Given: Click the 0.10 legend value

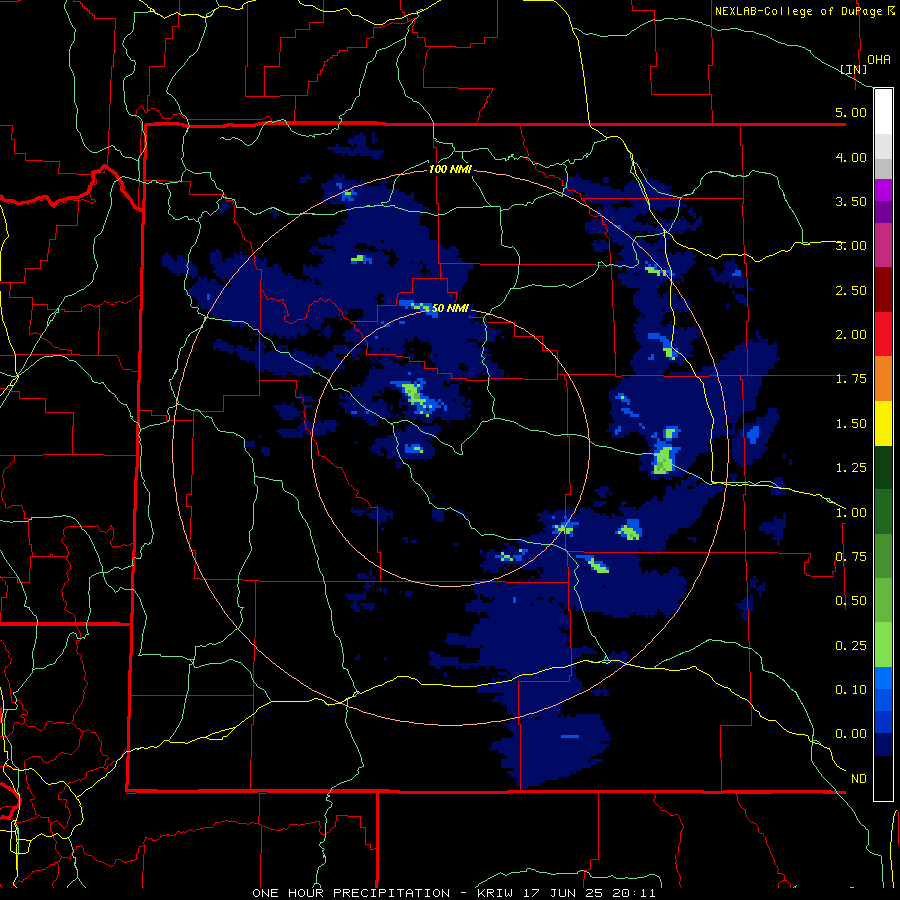Looking at the screenshot, I should point(851,690).
